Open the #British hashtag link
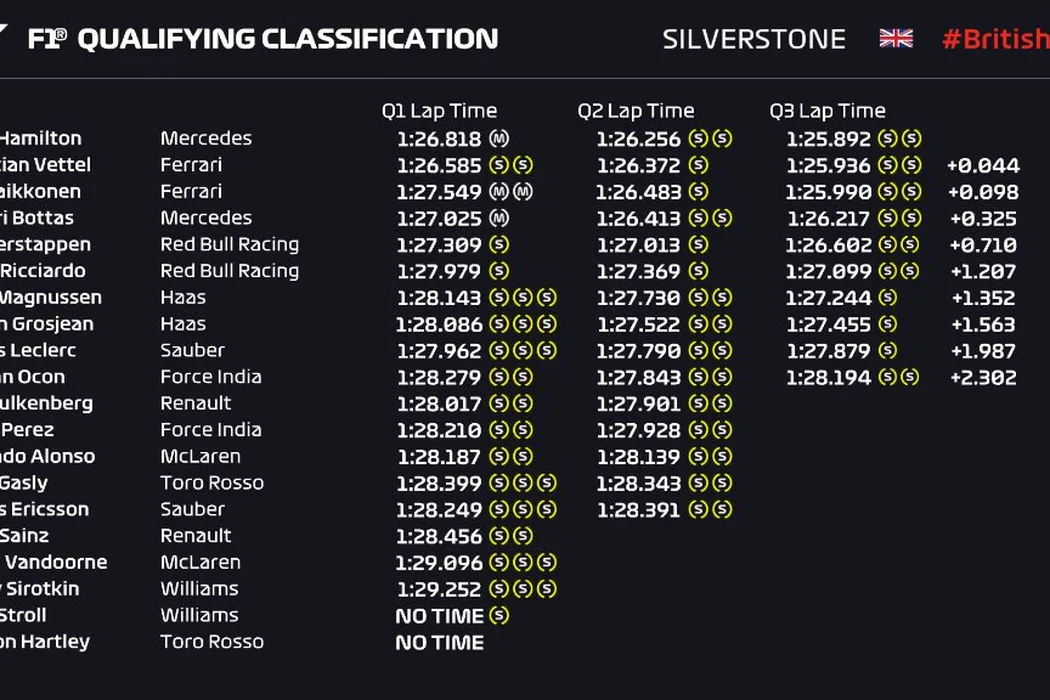The image size is (1050, 700). (x=995, y=39)
